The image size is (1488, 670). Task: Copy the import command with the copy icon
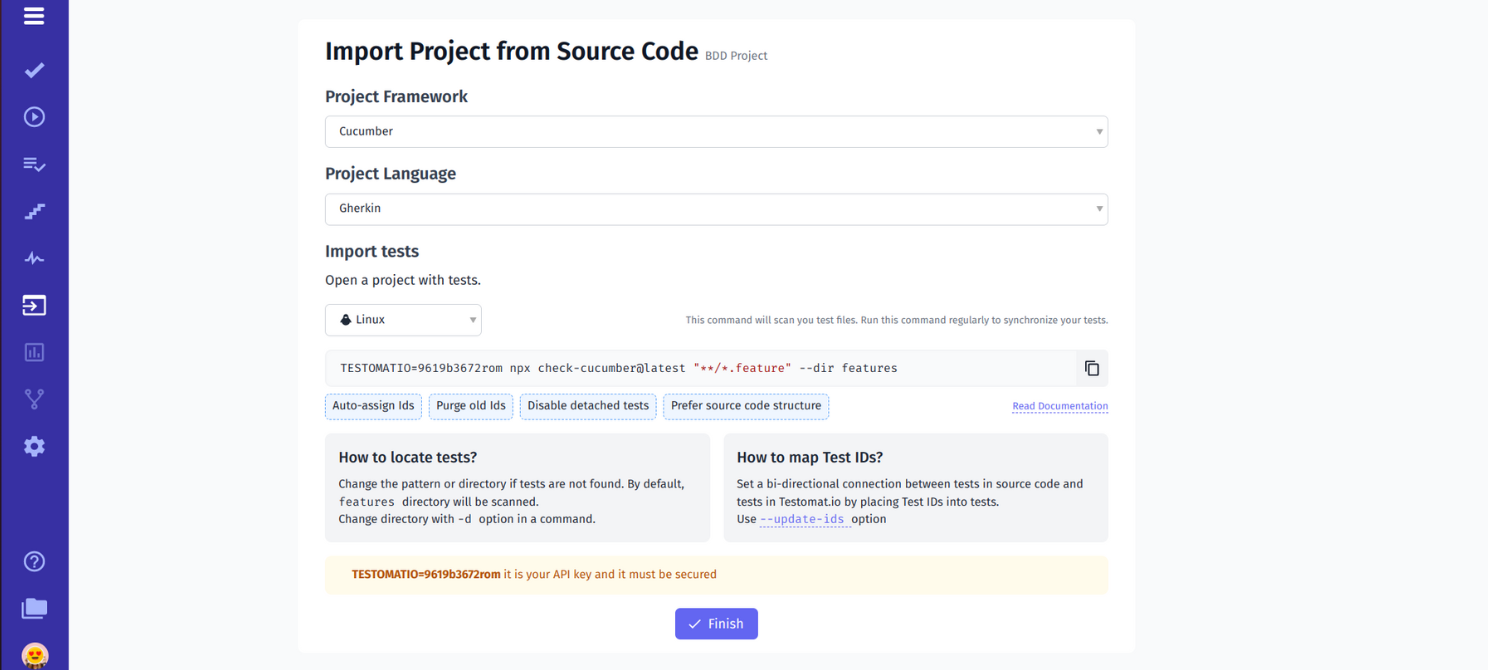coord(1092,368)
